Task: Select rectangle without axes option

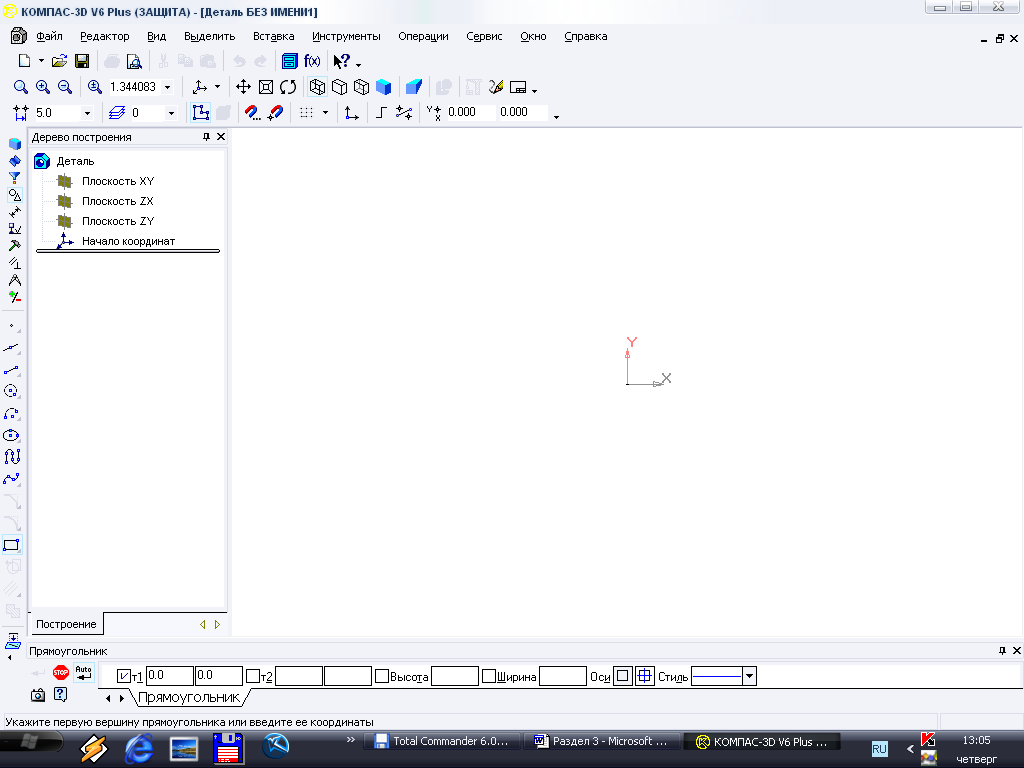Action: [623, 676]
